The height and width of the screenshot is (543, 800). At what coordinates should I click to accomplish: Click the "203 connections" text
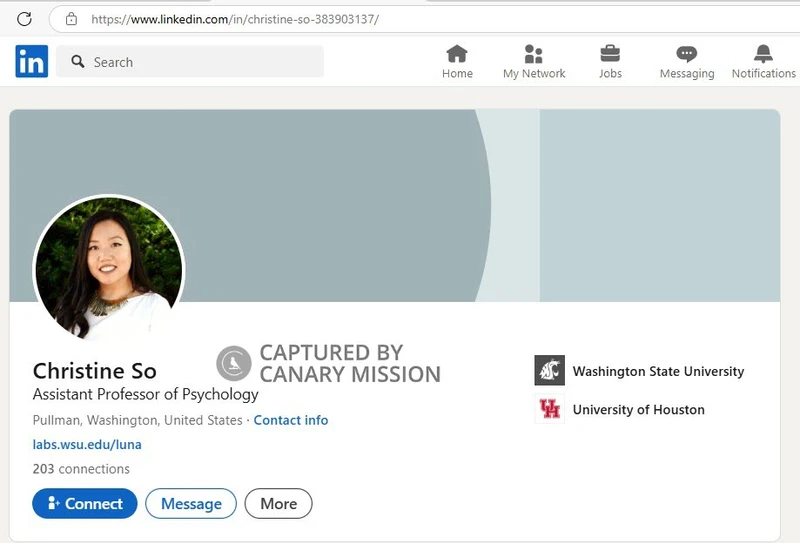point(81,468)
